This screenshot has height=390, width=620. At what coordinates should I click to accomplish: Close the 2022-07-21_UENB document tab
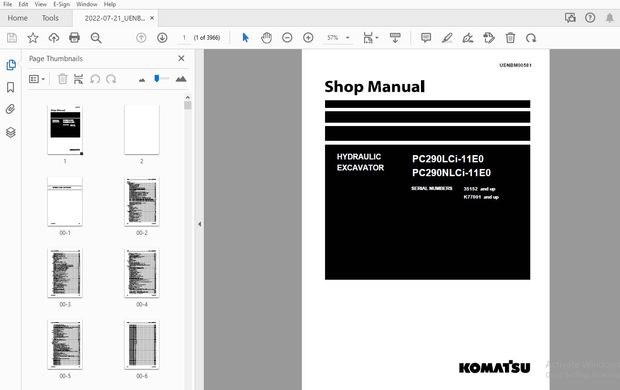(152, 18)
